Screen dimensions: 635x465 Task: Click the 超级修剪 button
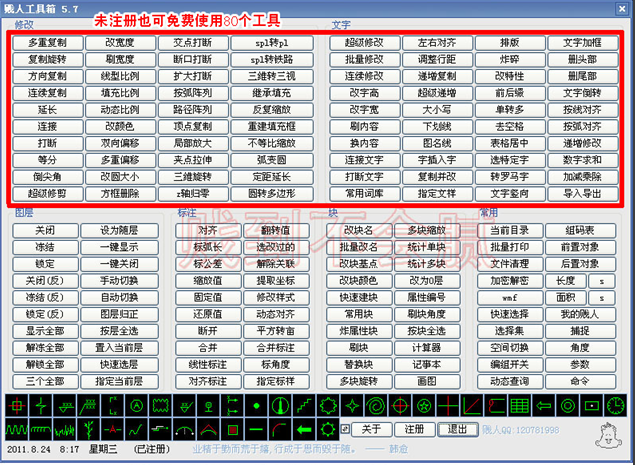coord(48,194)
